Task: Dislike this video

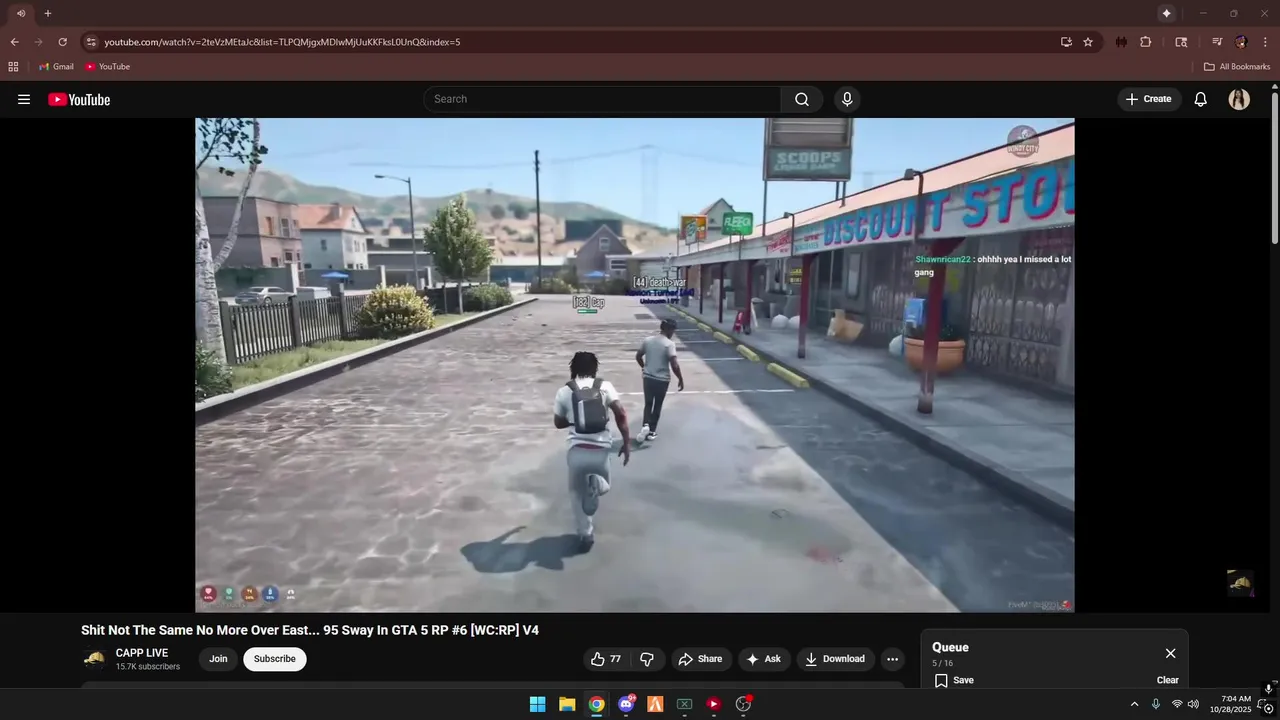Action: [x=647, y=659]
